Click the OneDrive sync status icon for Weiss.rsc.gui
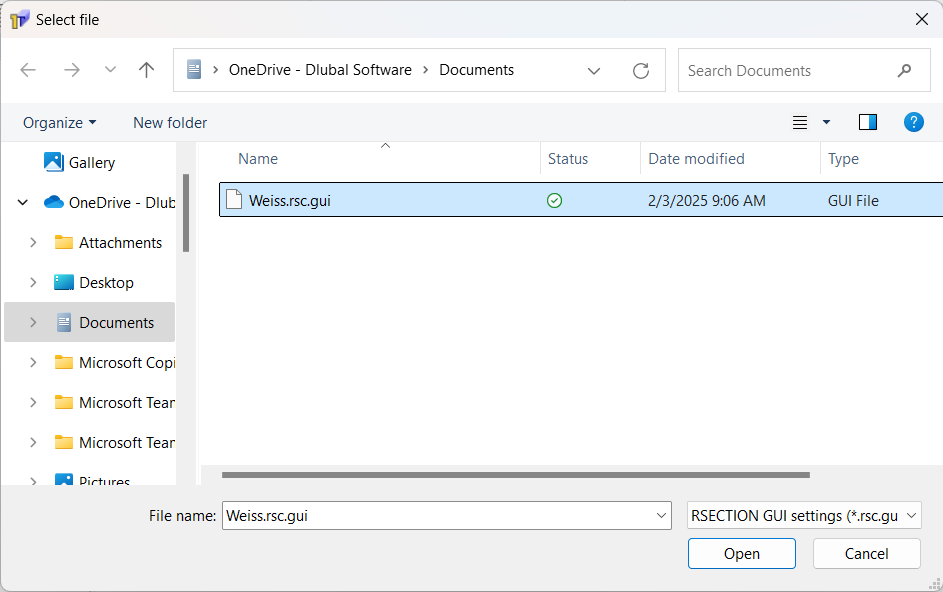943x592 pixels. [554, 200]
